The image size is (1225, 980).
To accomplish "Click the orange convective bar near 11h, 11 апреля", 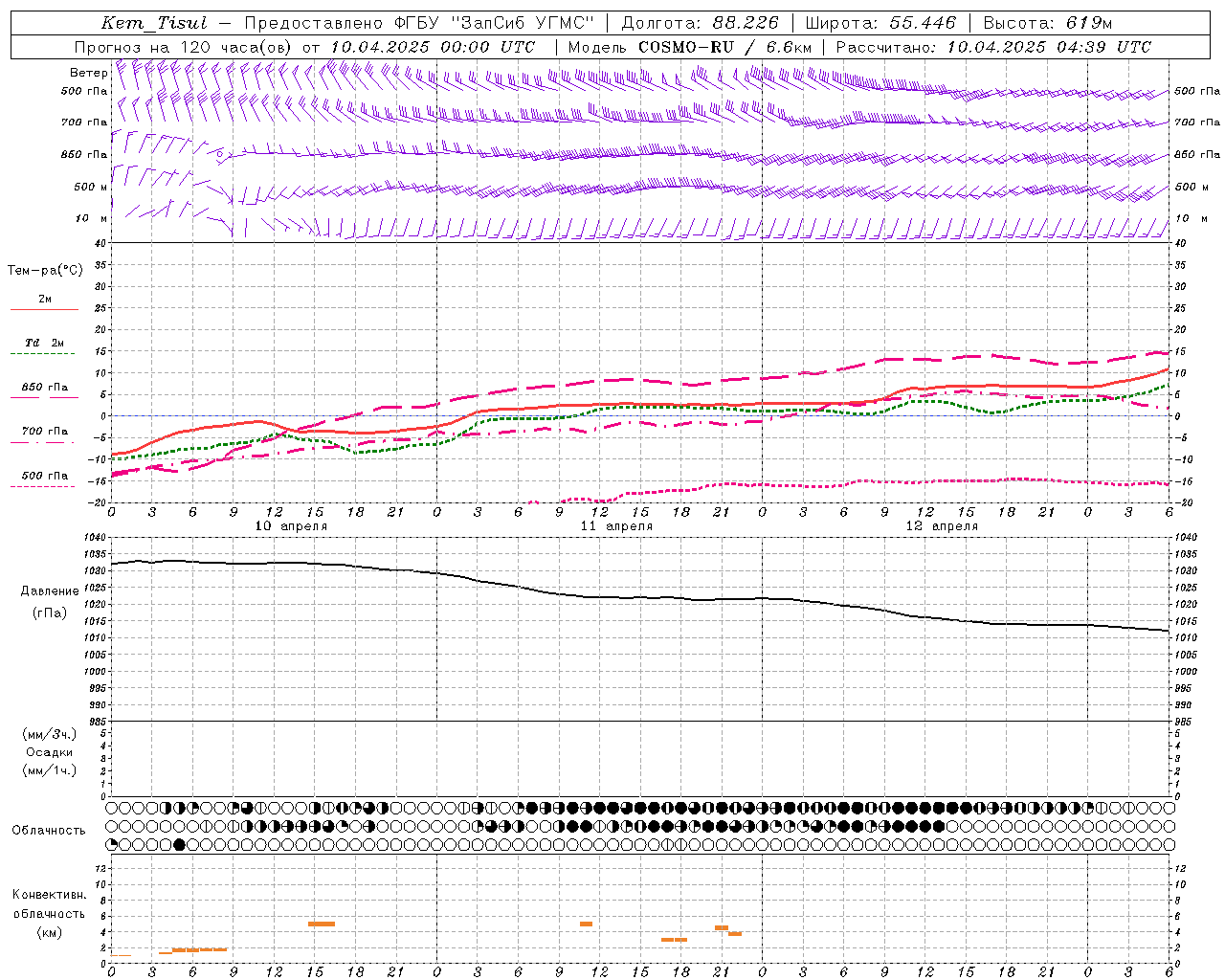I will pos(586,924).
